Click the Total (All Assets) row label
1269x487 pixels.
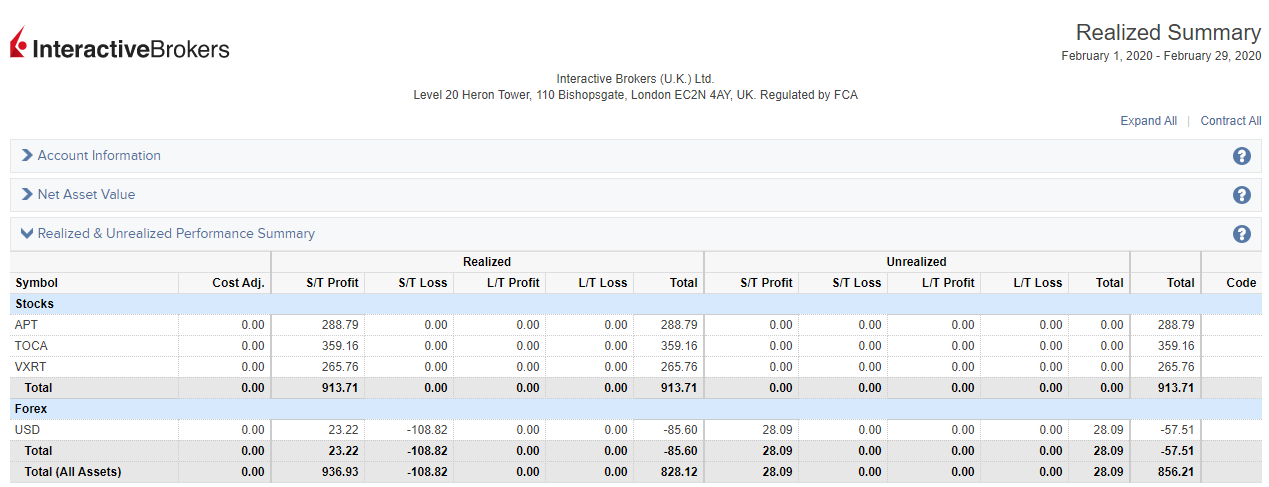(73, 472)
